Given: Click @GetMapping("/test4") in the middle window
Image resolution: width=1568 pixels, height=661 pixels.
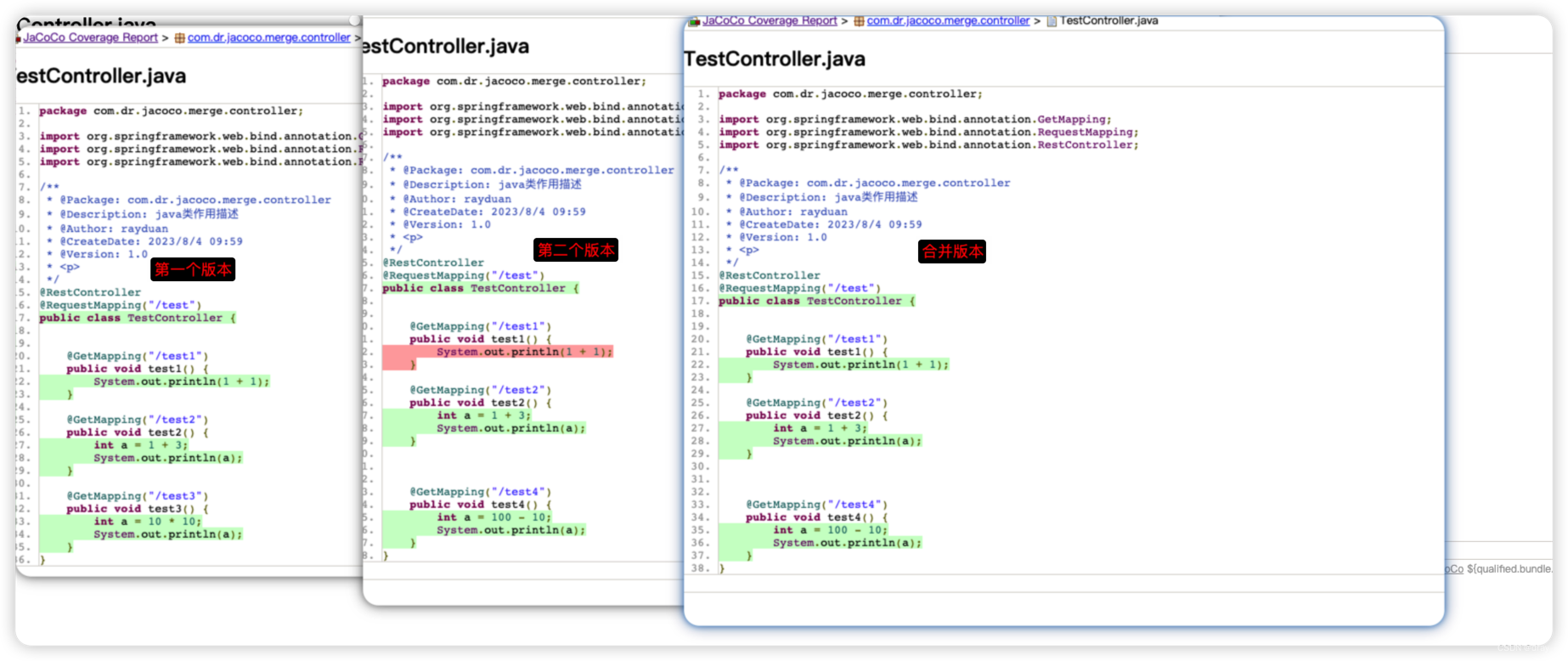Looking at the screenshot, I should [x=480, y=493].
